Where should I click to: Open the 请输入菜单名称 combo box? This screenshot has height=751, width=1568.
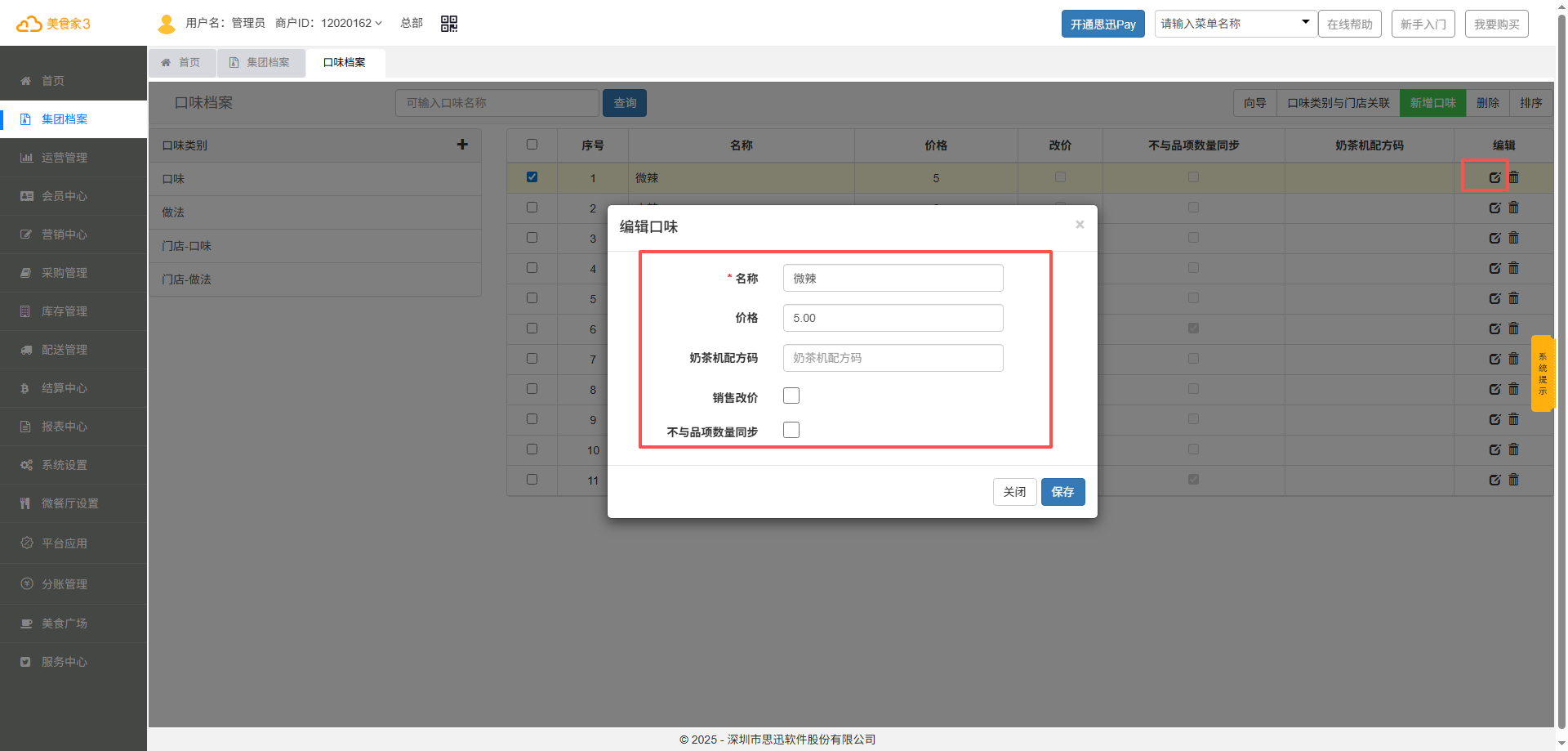pyautogui.click(x=1234, y=24)
